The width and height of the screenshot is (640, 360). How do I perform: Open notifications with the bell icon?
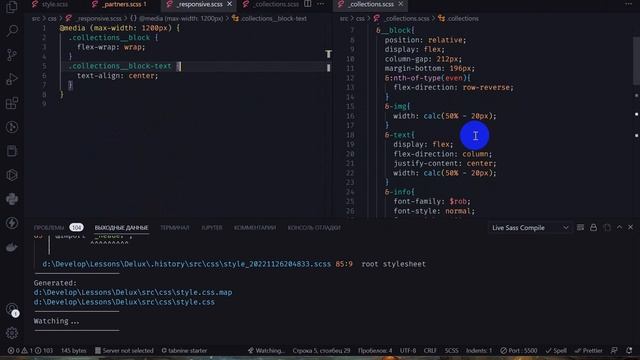coord(629,351)
